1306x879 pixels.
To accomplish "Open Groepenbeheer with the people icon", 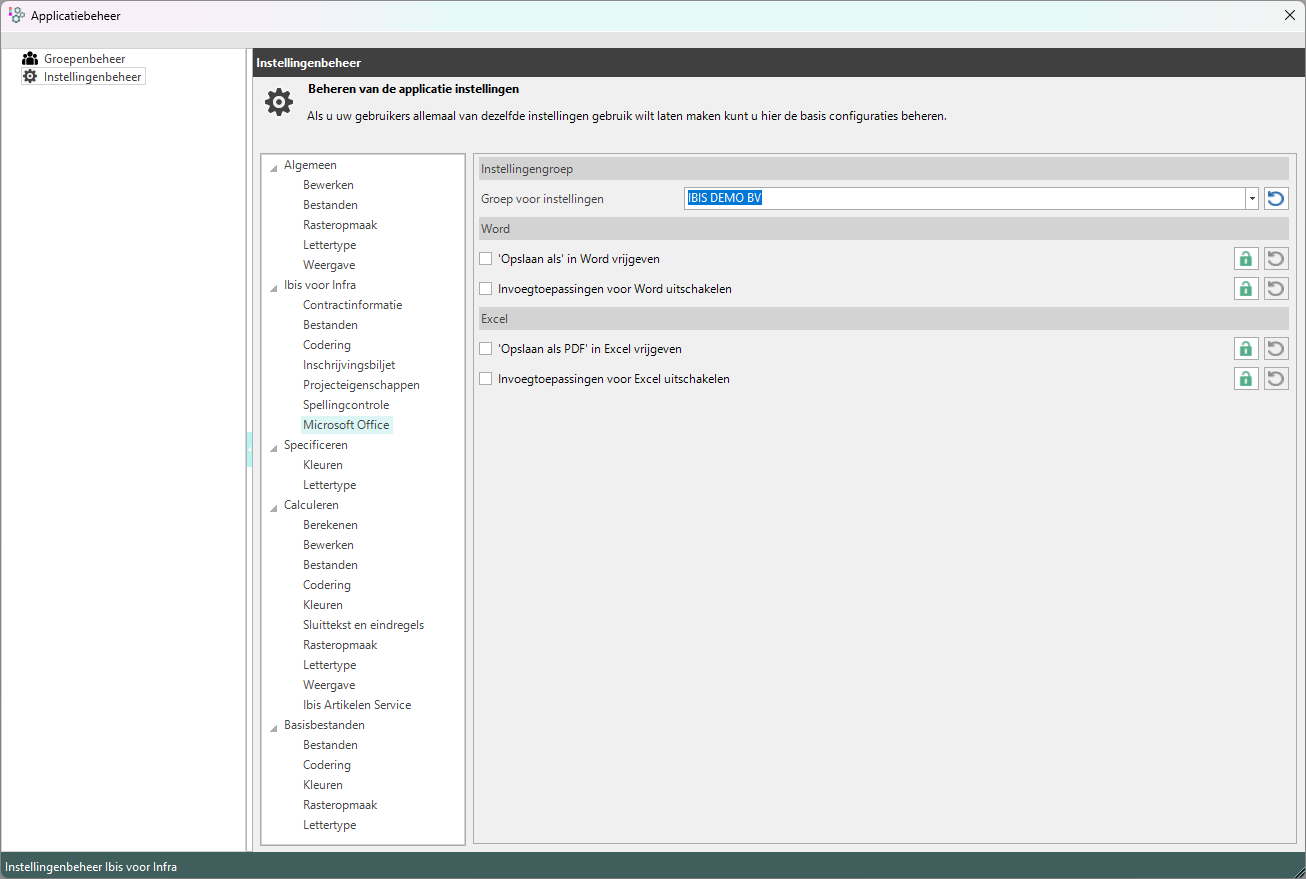I will [x=30, y=59].
